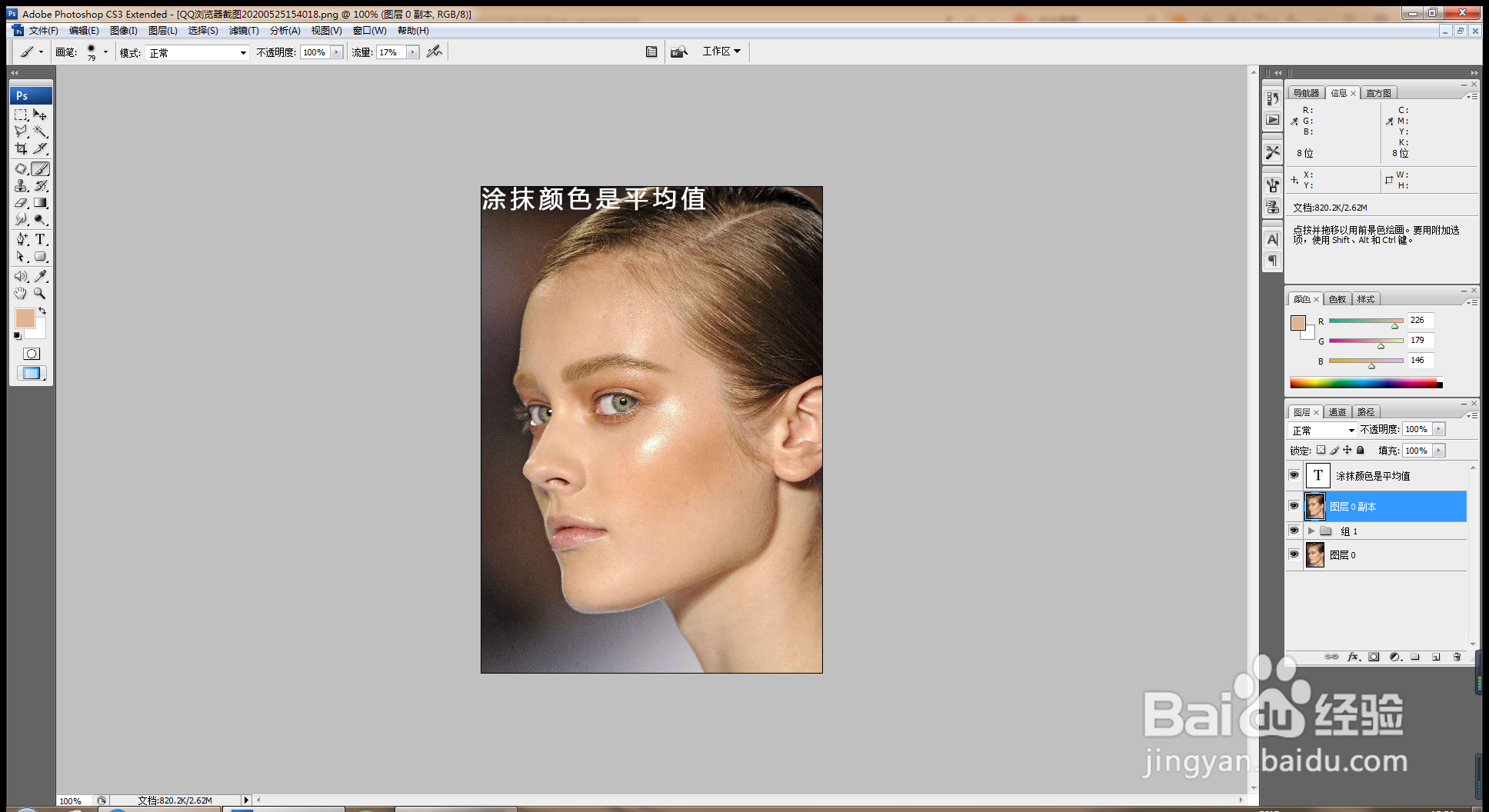Switch to 直方图 tab
Screen dimensions: 1489x812
[x=1378, y=93]
